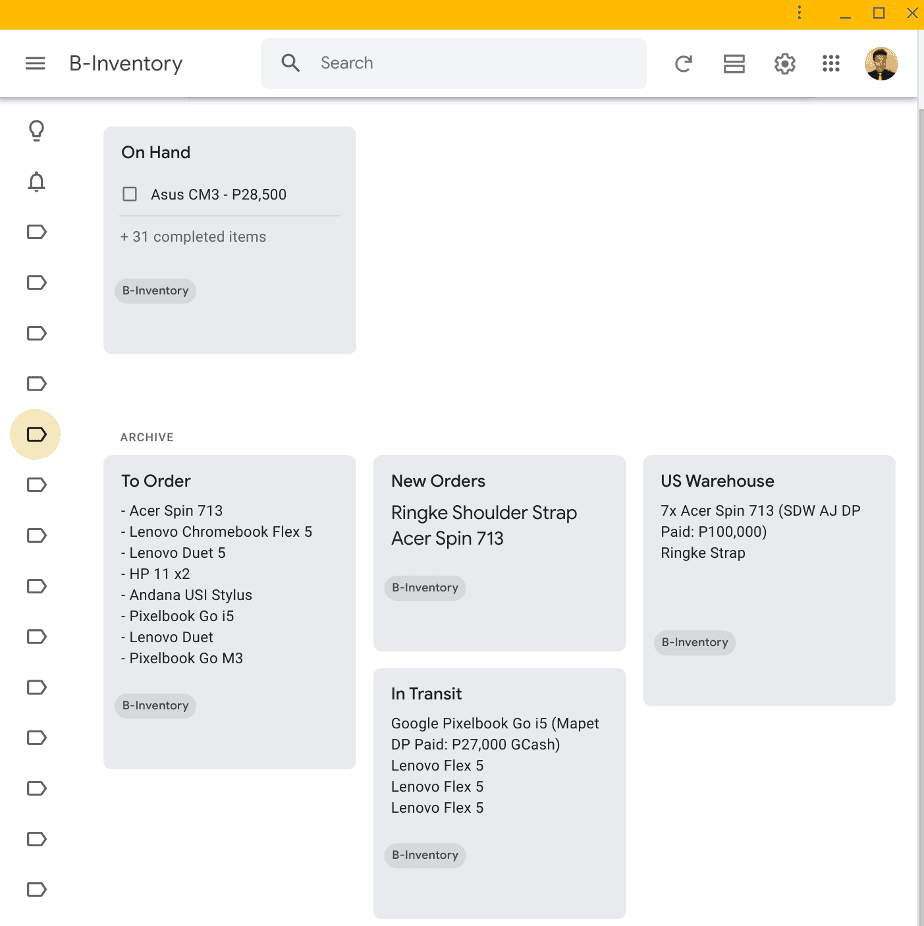Open the Google apps grid

click(x=831, y=63)
